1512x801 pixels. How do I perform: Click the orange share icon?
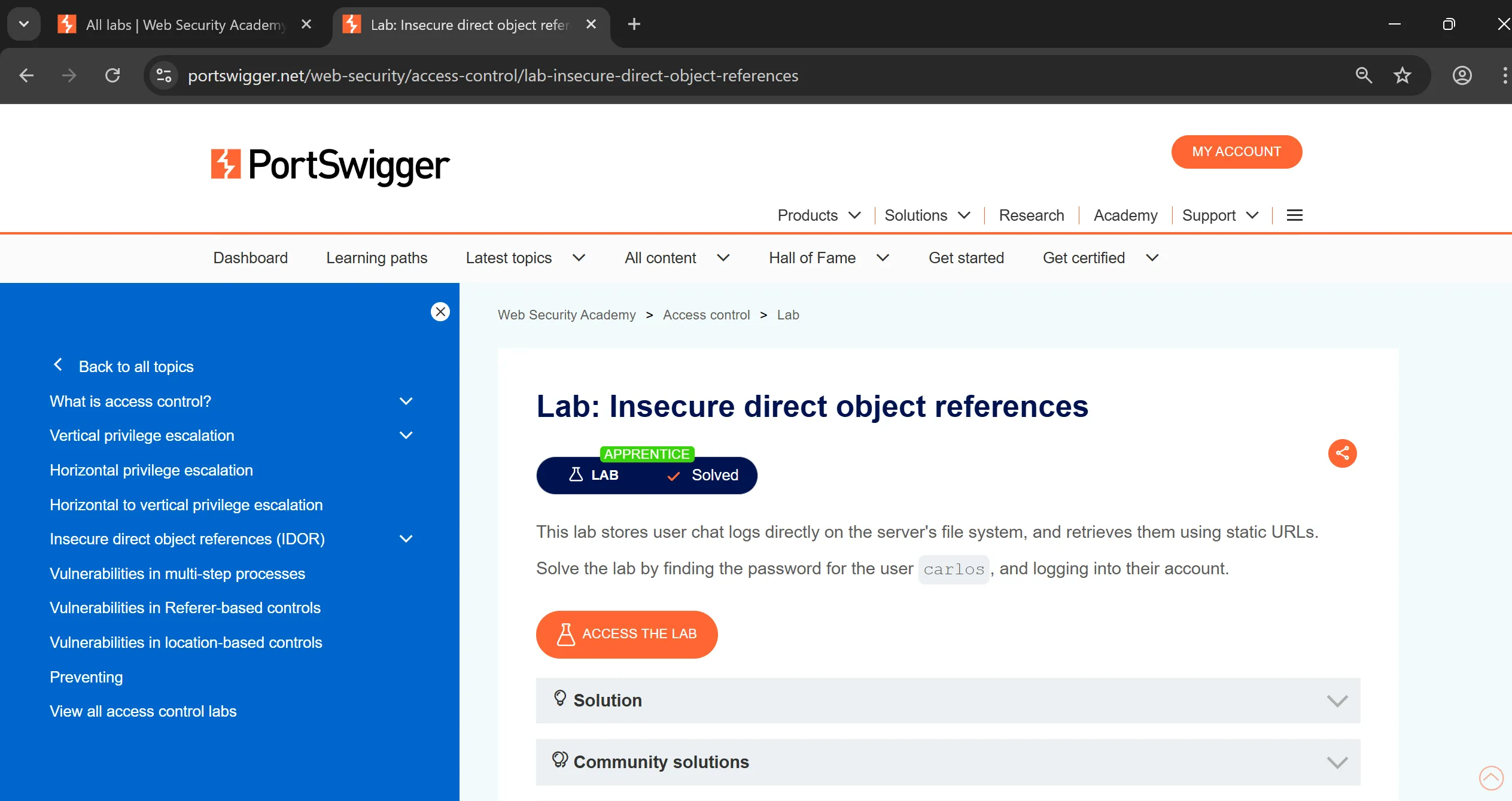coord(1342,453)
